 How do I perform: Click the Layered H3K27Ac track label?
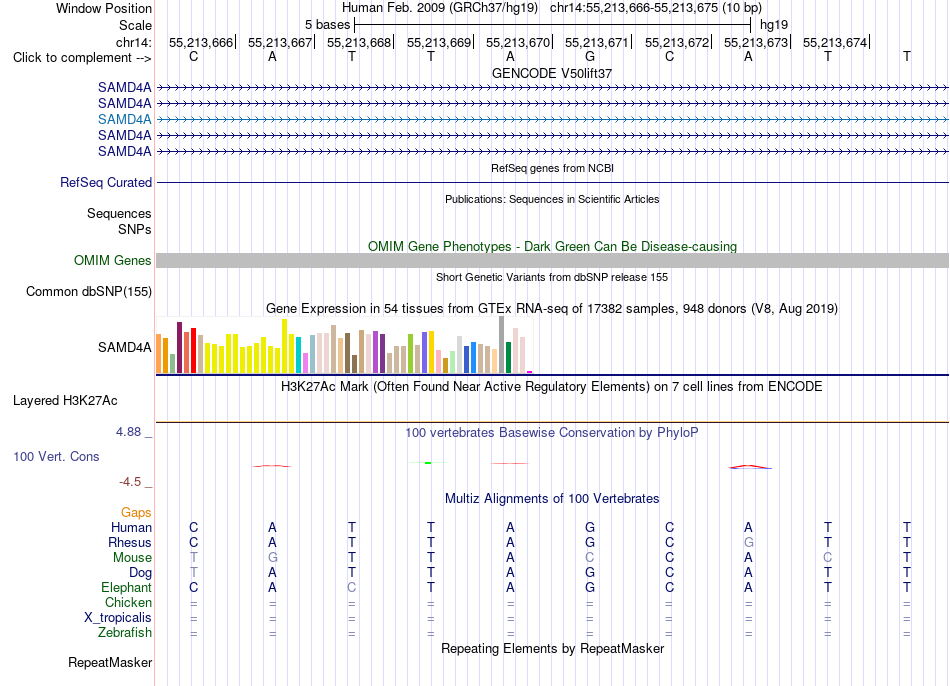pyautogui.click(x=65, y=401)
